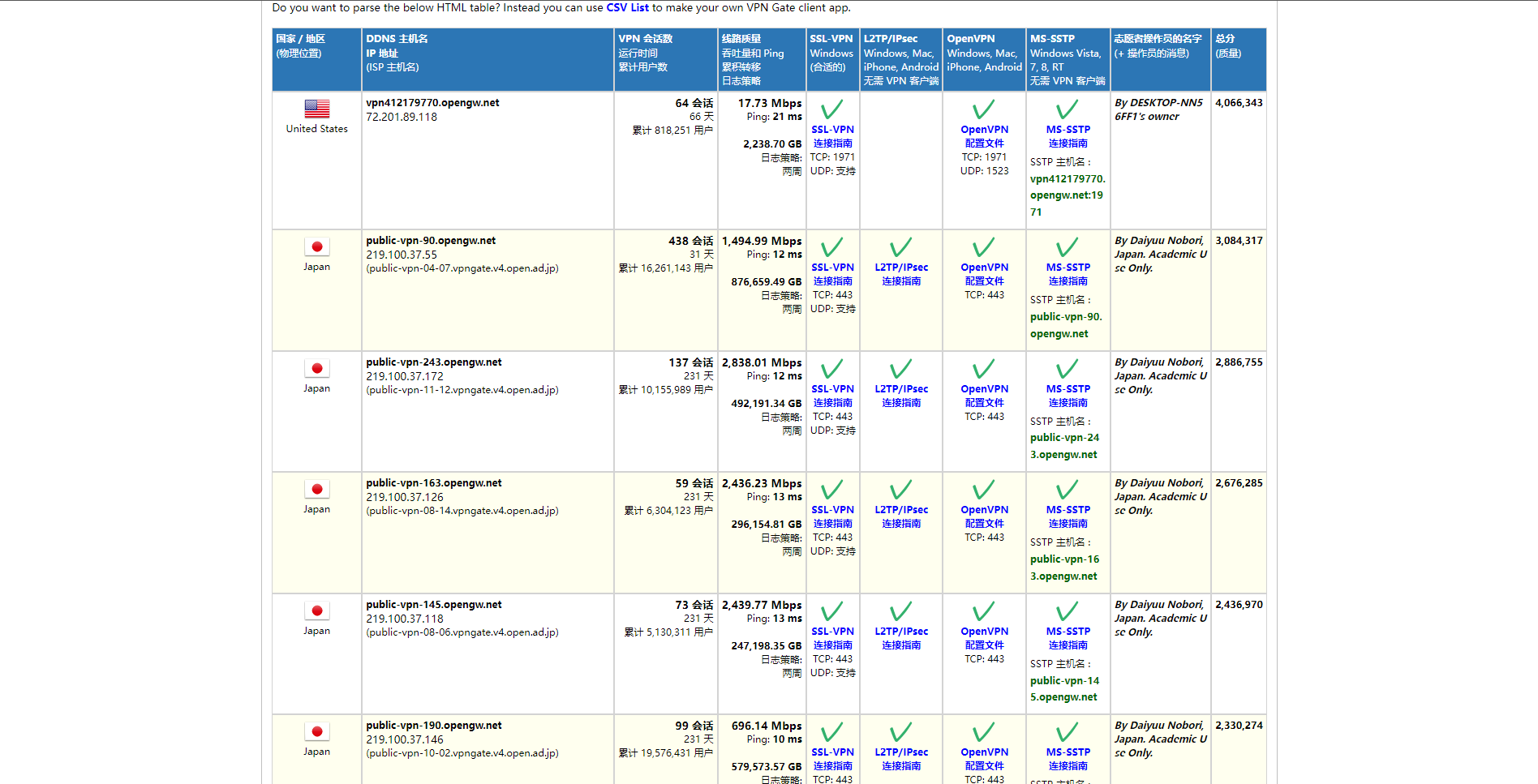Click the Japan flag for public-vpn-145.opengw.net
This screenshot has width=1538, height=784.
(317, 610)
